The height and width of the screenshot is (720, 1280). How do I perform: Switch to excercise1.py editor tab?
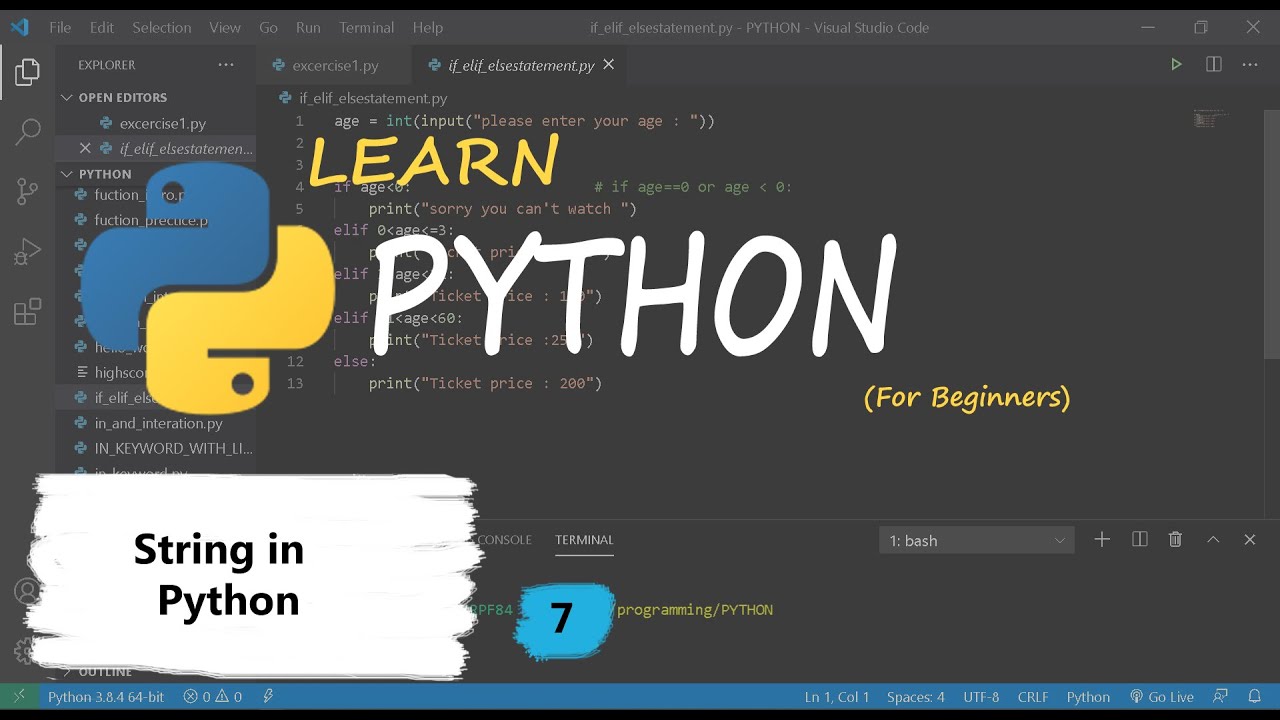(x=333, y=65)
